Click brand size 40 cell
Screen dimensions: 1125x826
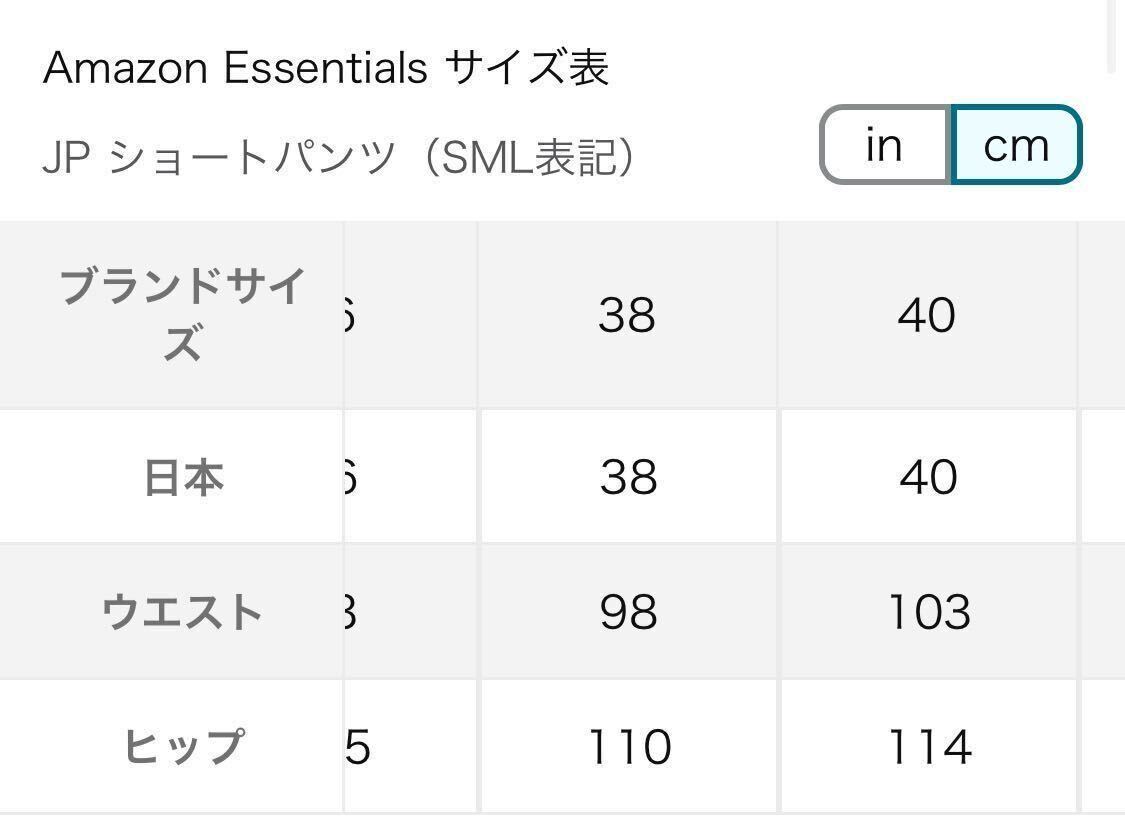click(x=927, y=314)
